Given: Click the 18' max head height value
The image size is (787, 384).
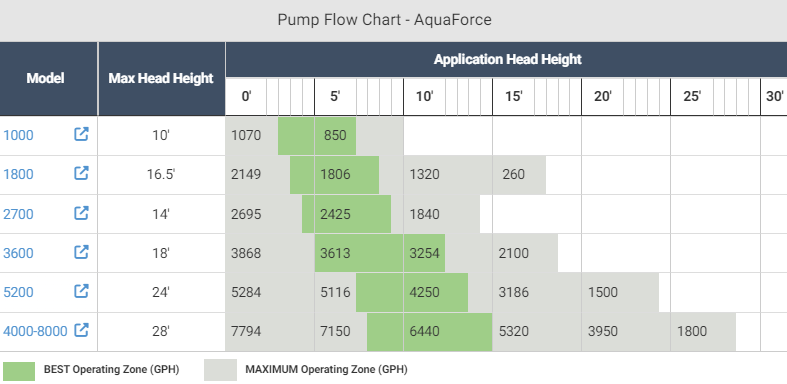Looking at the screenshot, I should (161, 253).
